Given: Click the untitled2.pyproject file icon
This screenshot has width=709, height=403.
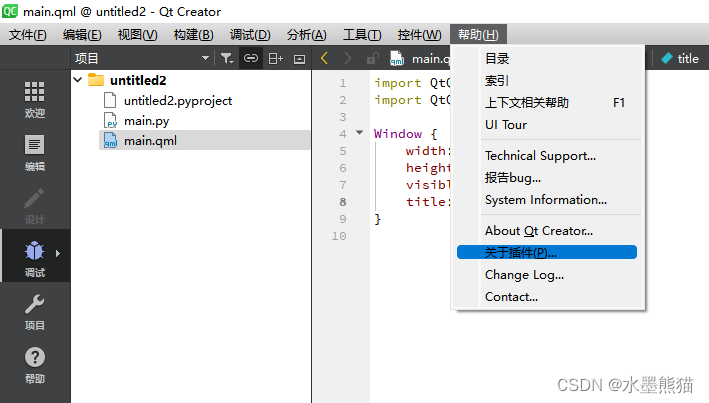Looking at the screenshot, I should [x=110, y=100].
